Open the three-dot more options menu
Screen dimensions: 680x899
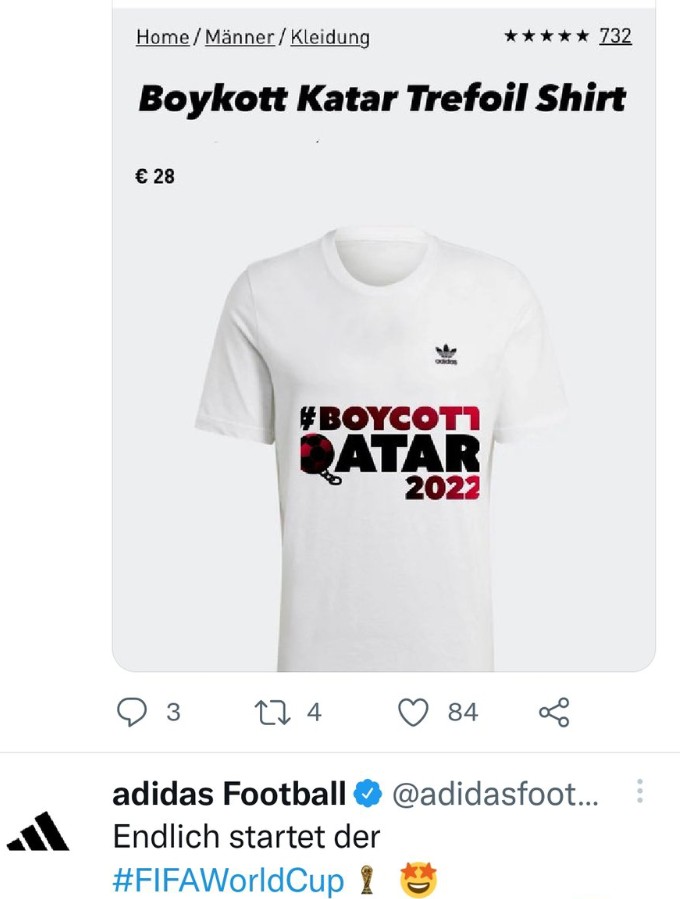pyautogui.click(x=640, y=793)
